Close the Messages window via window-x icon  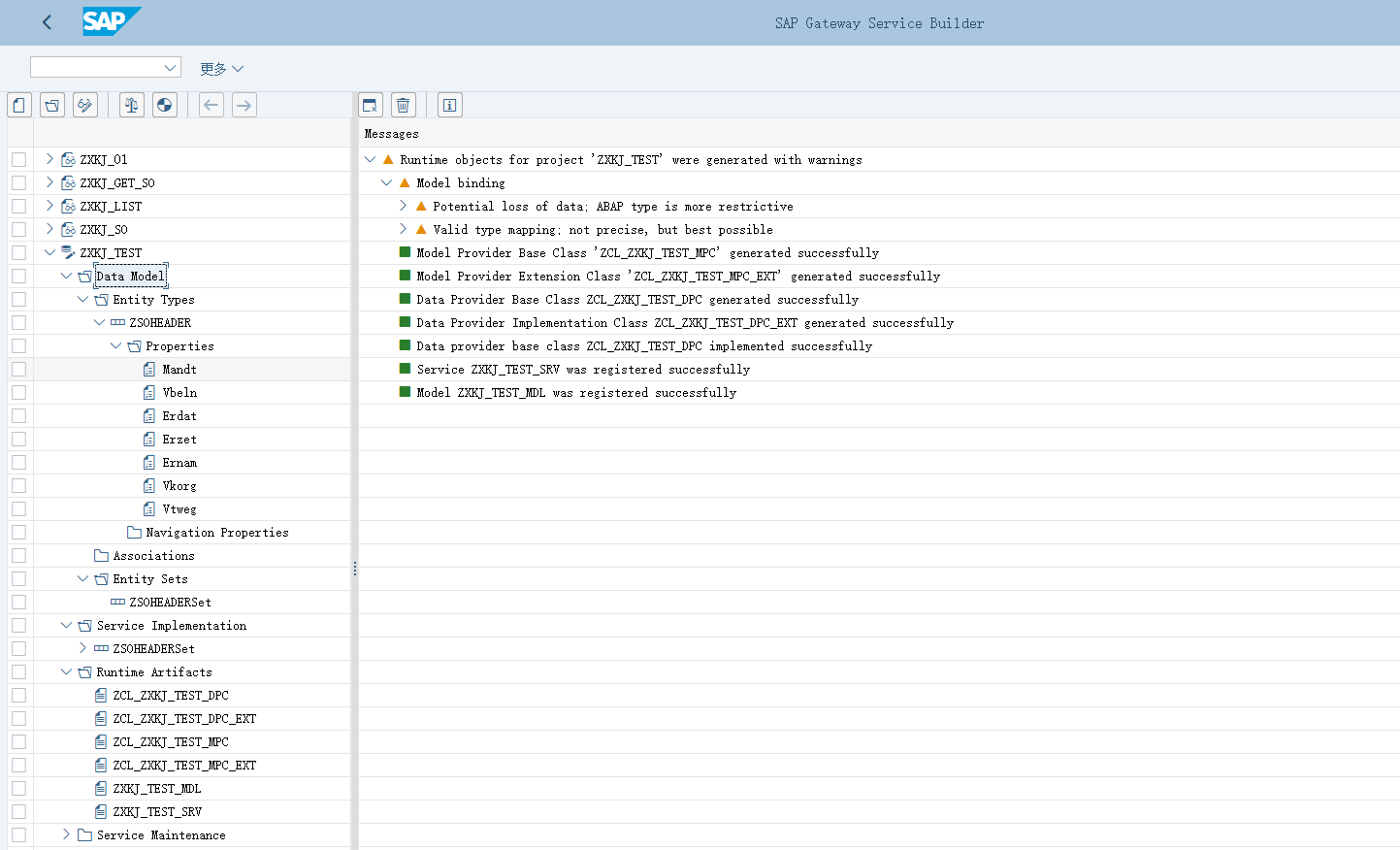coord(371,105)
